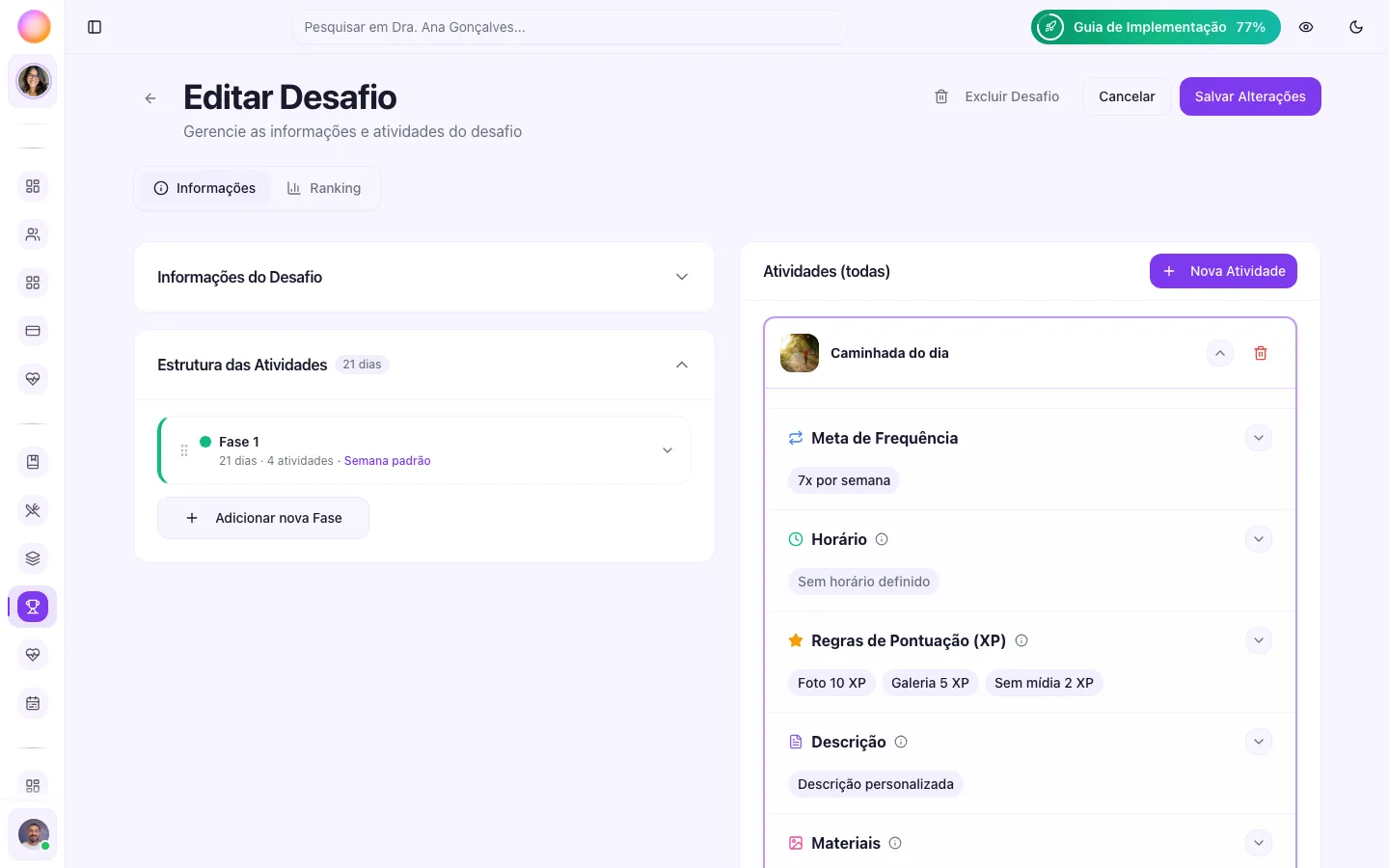Expand the Descrição section chevron
The height and width of the screenshot is (868, 1389).
1259,742
